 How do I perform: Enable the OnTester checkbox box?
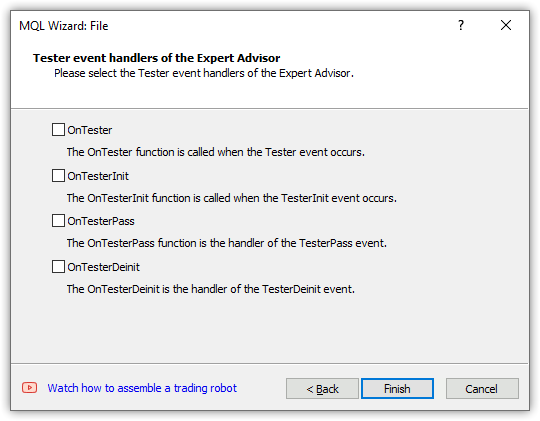[58, 130]
